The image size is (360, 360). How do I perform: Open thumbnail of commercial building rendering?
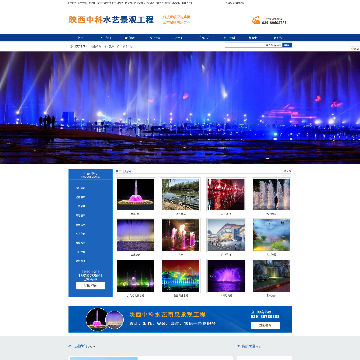[226, 235]
